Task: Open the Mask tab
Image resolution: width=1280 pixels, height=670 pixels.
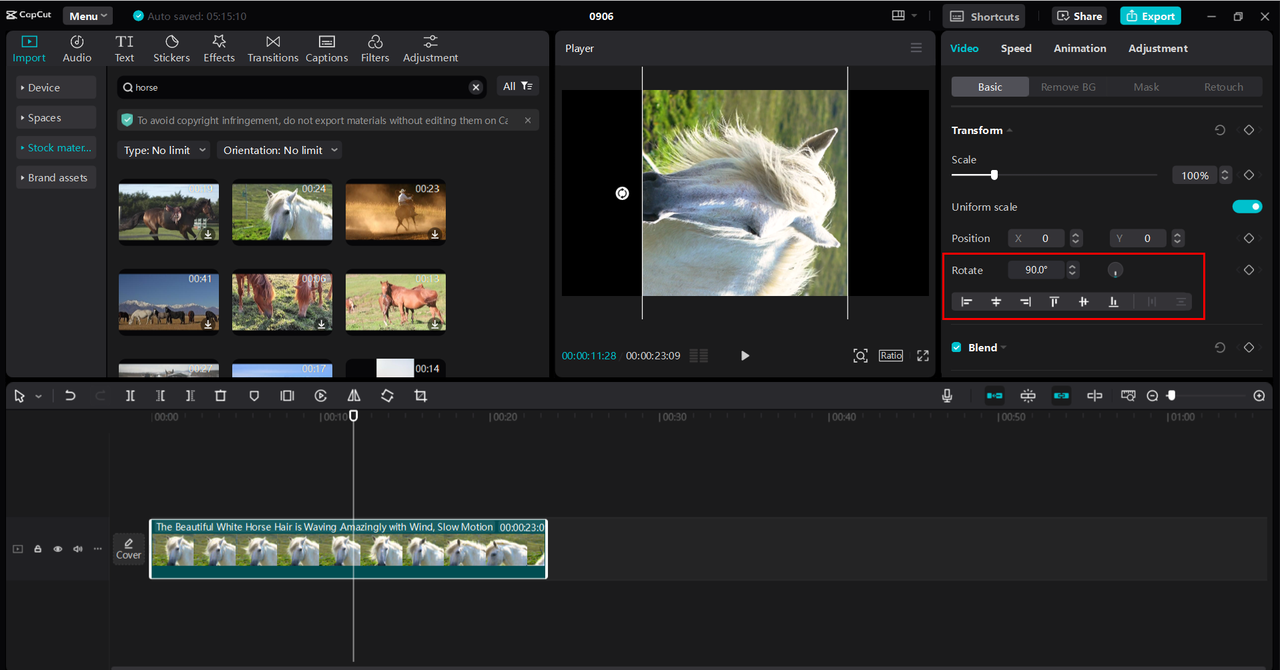Action: pos(1146,87)
